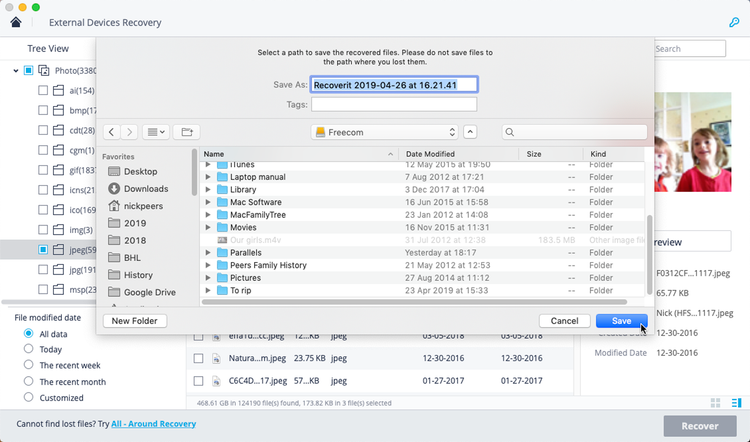Expand the Laptop manual folder
Viewport: 750px width, 442px height.
(208, 177)
